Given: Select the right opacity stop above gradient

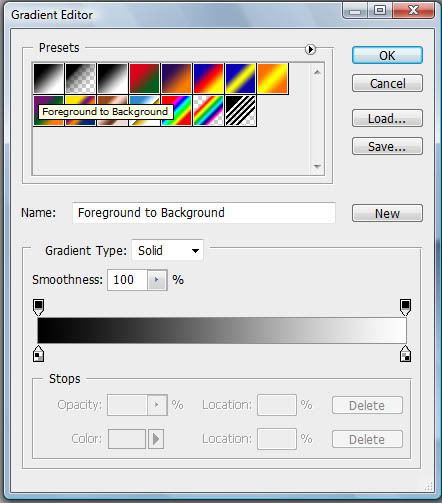Looking at the screenshot, I should 405,307.
